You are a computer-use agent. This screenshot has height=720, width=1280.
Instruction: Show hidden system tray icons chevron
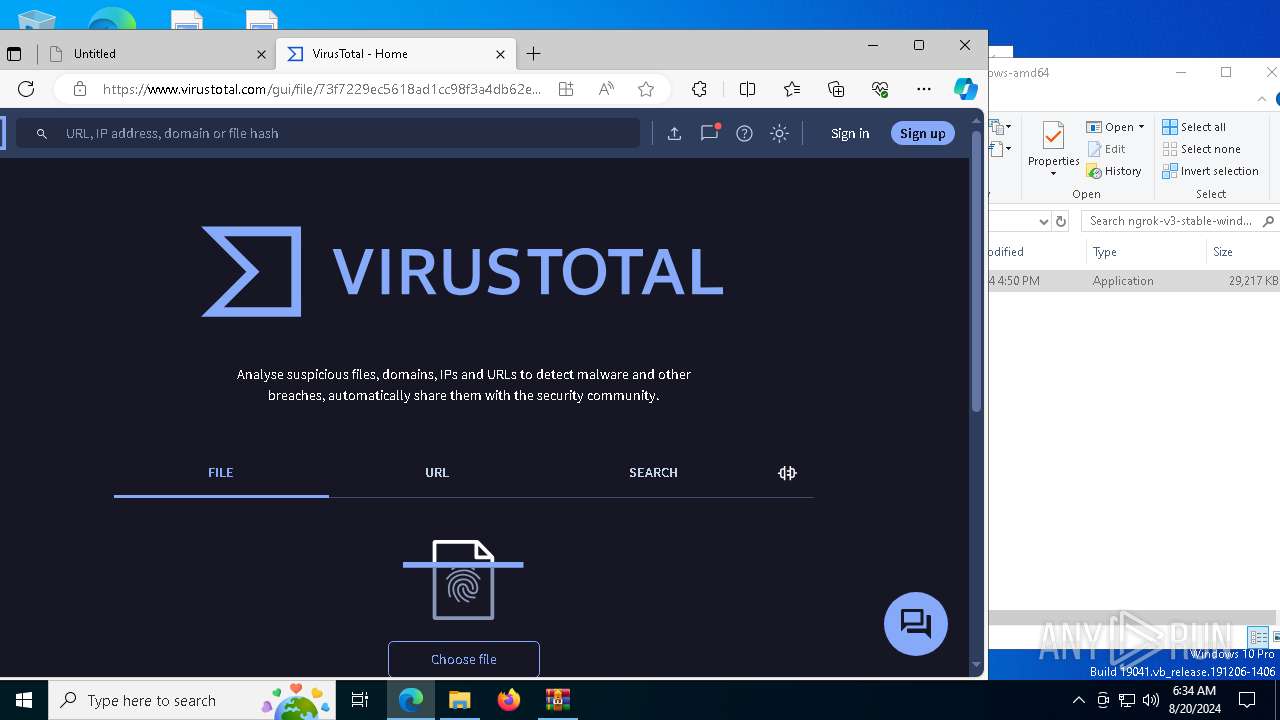click(x=1078, y=700)
